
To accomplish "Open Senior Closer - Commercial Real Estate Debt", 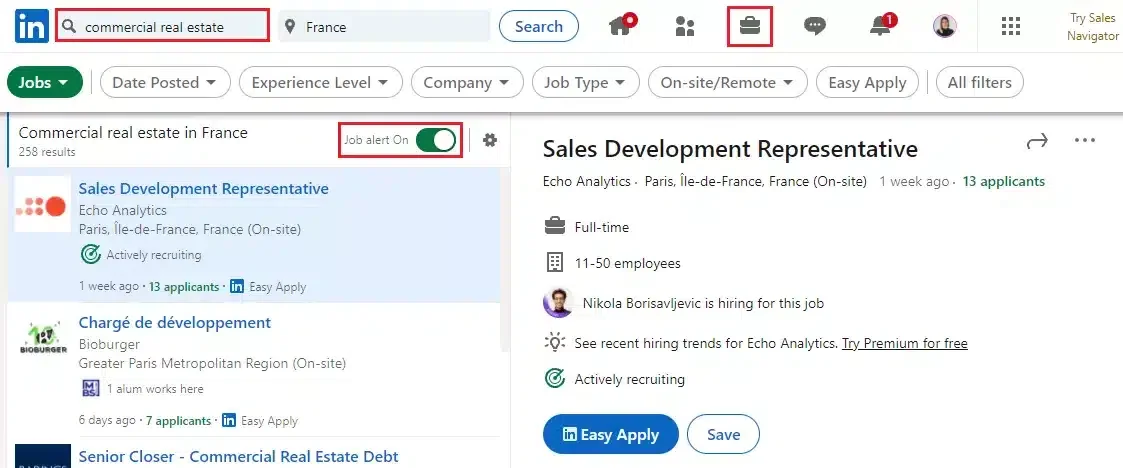I will (x=238, y=457).
